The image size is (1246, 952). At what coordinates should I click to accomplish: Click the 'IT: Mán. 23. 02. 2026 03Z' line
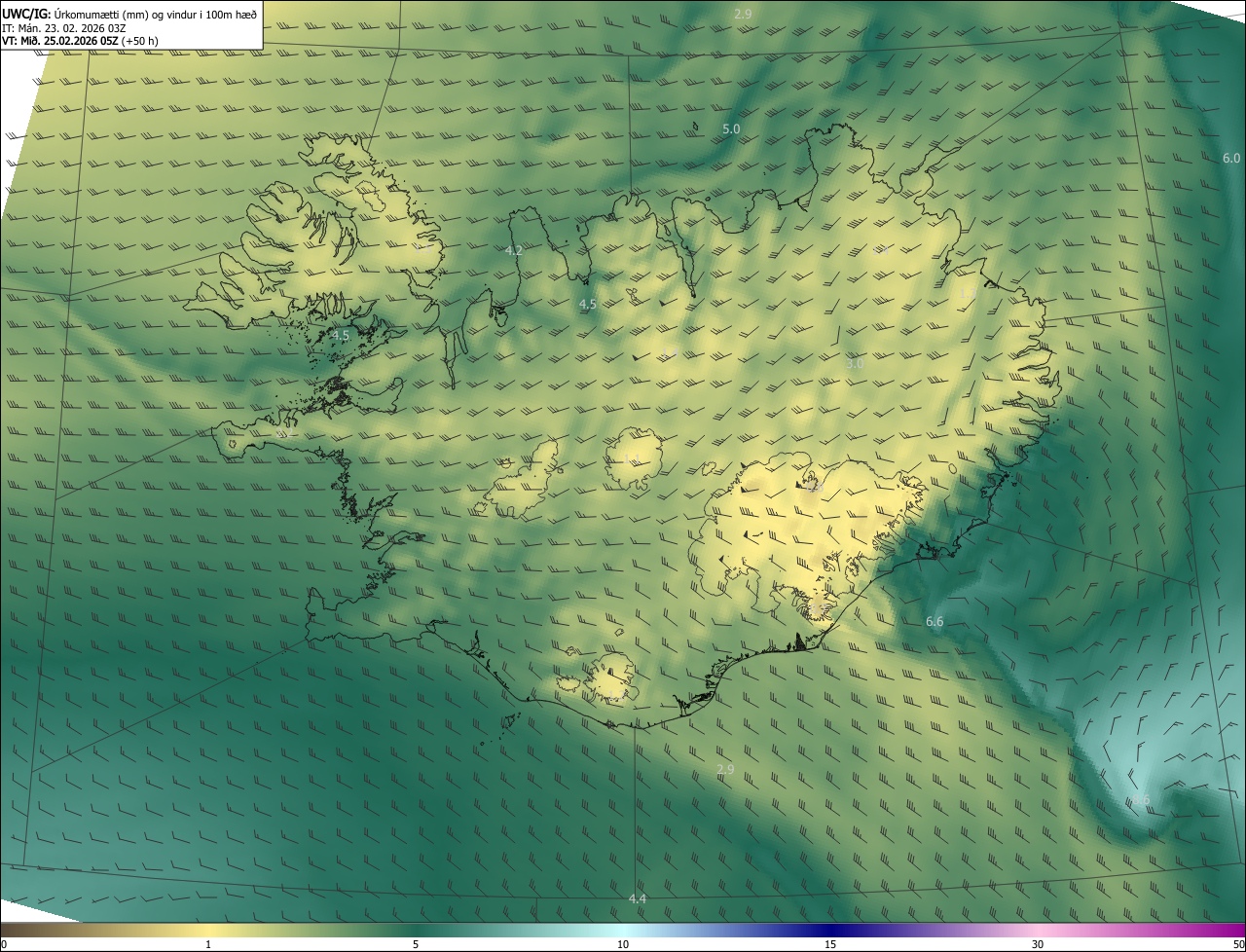click(63, 27)
